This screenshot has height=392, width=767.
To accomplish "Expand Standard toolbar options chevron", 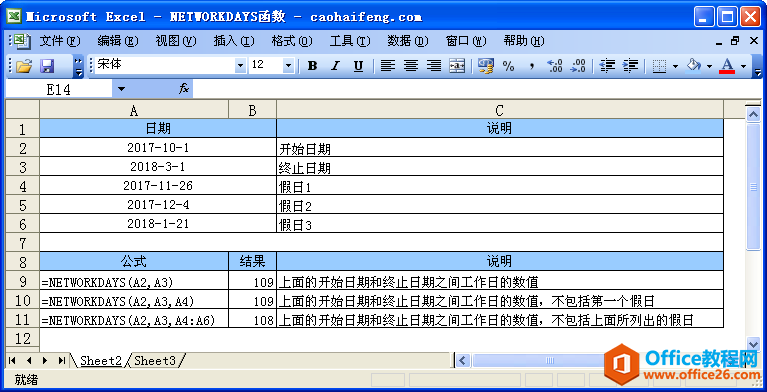I will tap(78, 66).
